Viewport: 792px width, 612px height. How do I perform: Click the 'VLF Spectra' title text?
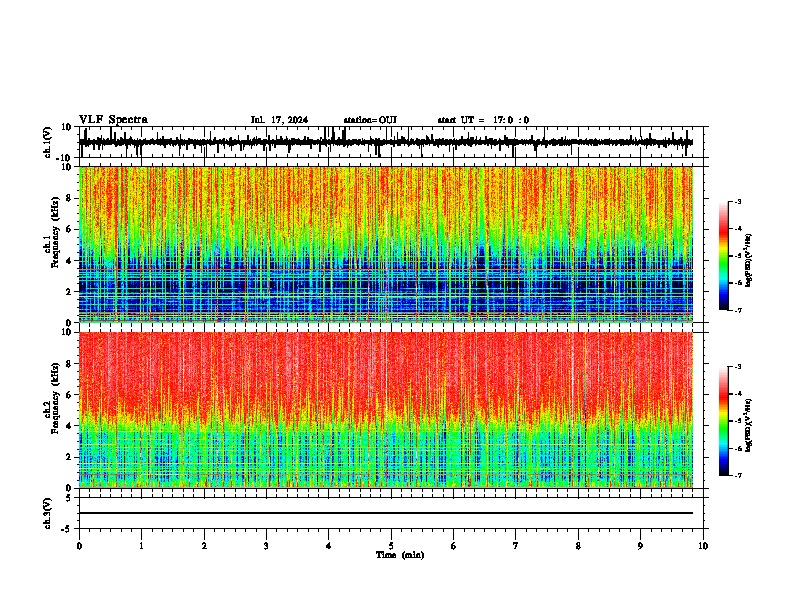click(x=113, y=120)
